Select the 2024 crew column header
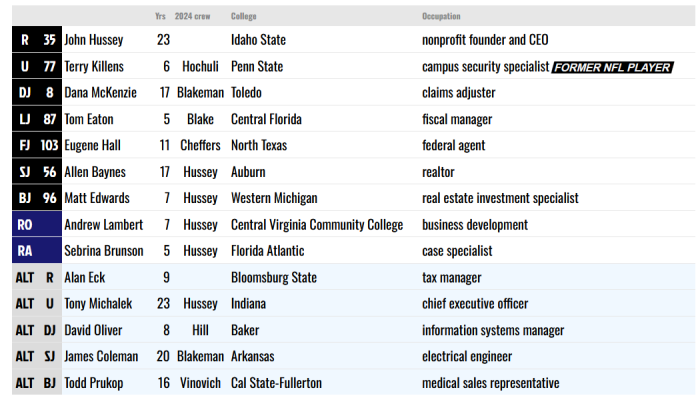The image size is (700, 398). 192,16
